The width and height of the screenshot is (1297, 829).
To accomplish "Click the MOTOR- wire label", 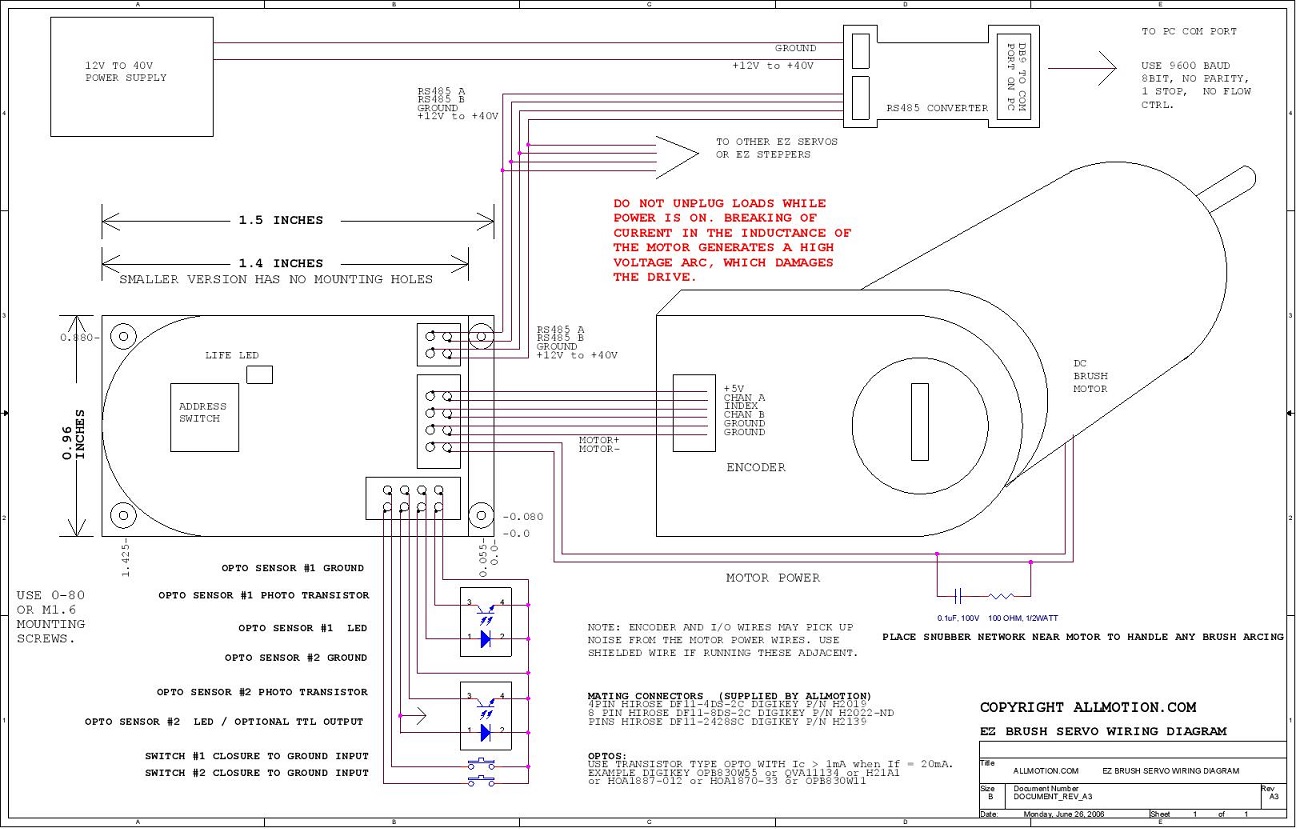I will tap(600, 450).
